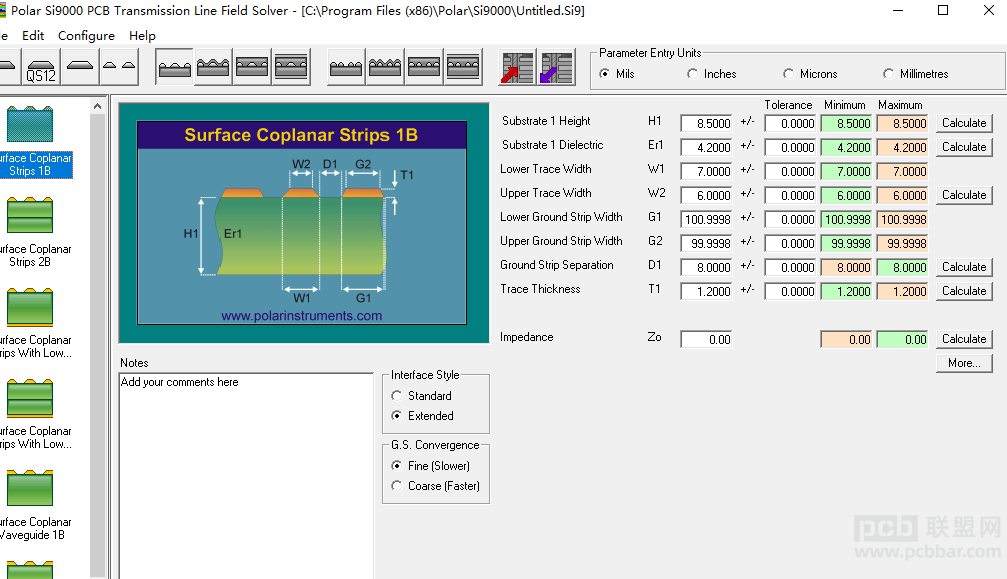Click the G1 maximum value field
Viewport: 1007px width, 579px height.
(902, 220)
